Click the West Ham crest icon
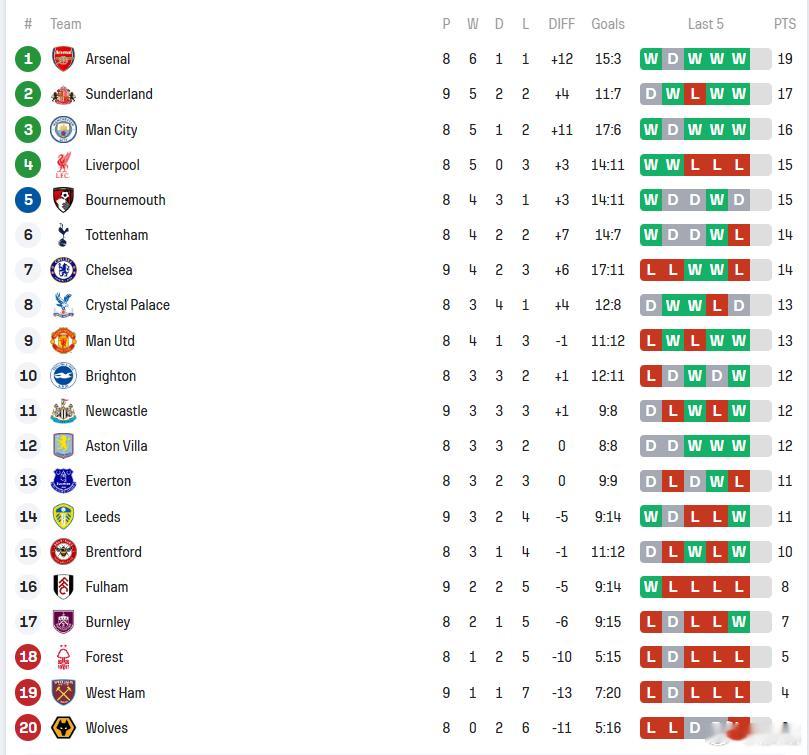The height and width of the screenshot is (755, 809). 63,693
